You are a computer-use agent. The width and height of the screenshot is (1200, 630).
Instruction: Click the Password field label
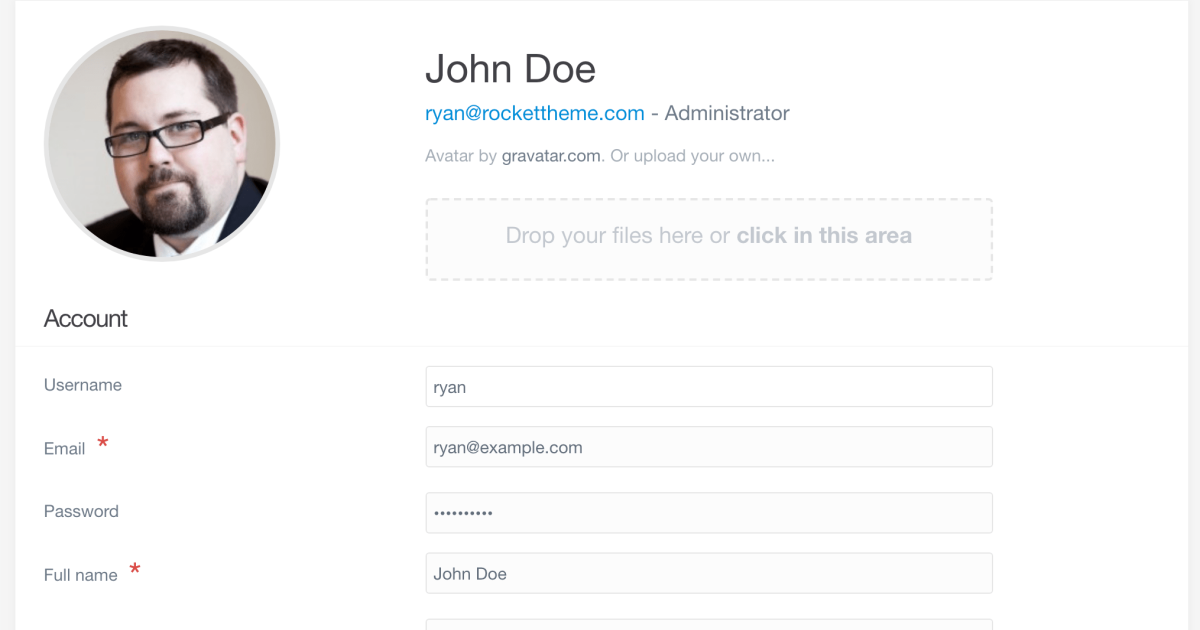tap(81, 511)
